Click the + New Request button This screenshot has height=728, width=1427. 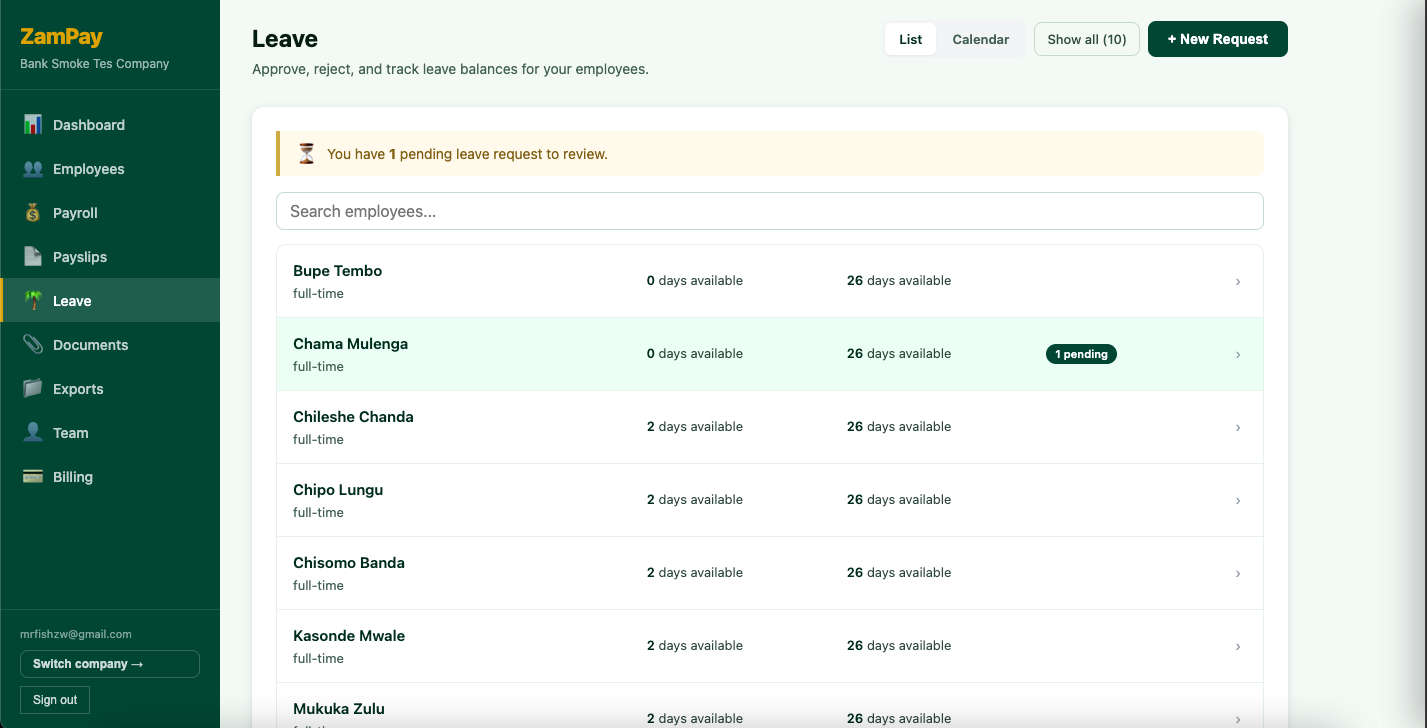pos(1218,39)
